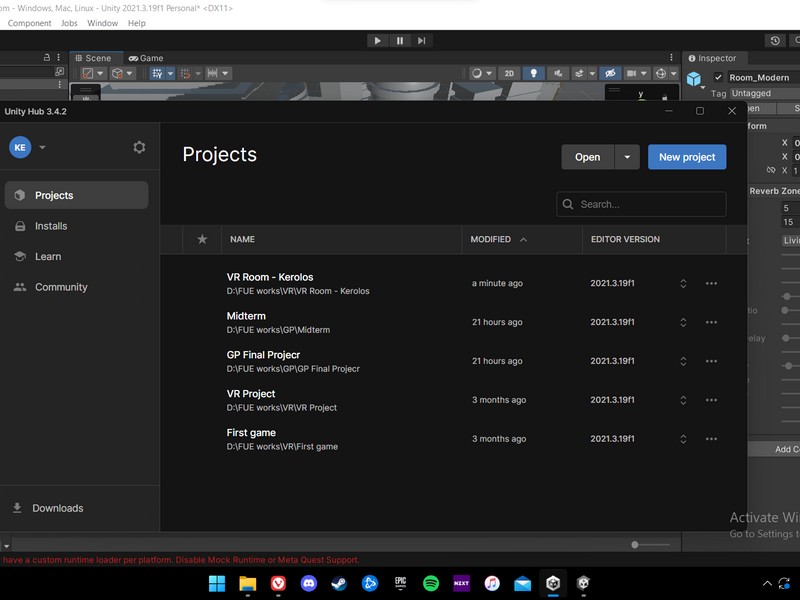Screen dimensions: 800x600
Task: Select Community in Unity Hub sidebar
Action: 77,287
